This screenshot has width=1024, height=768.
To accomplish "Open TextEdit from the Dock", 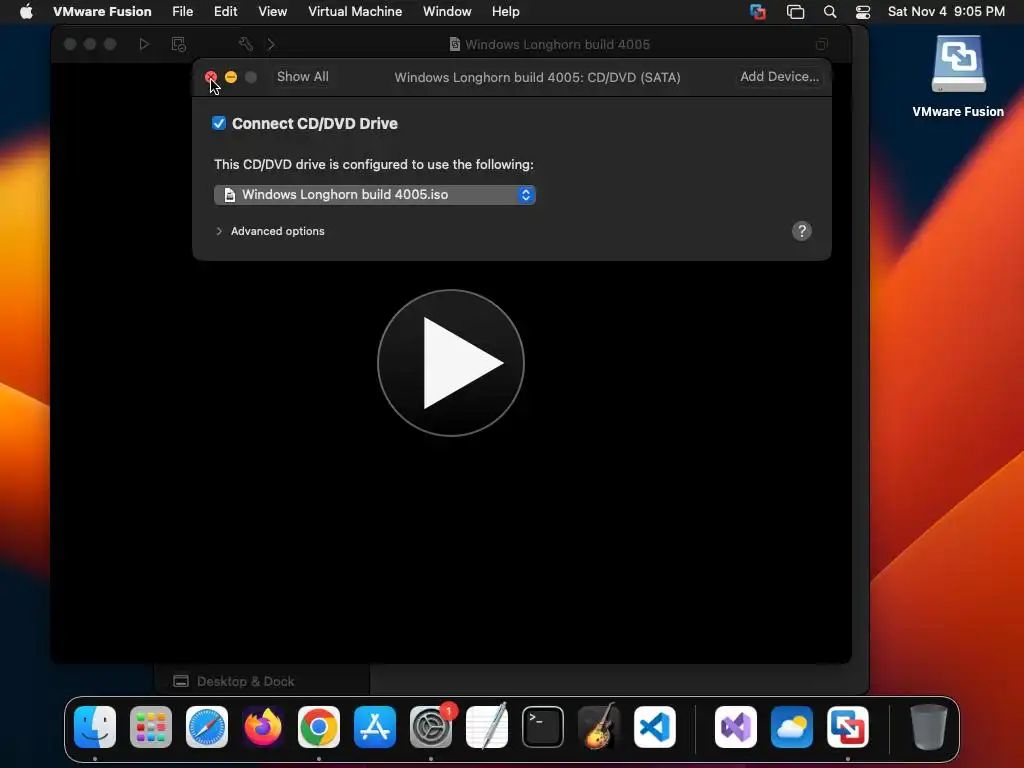I will point(487,727).
